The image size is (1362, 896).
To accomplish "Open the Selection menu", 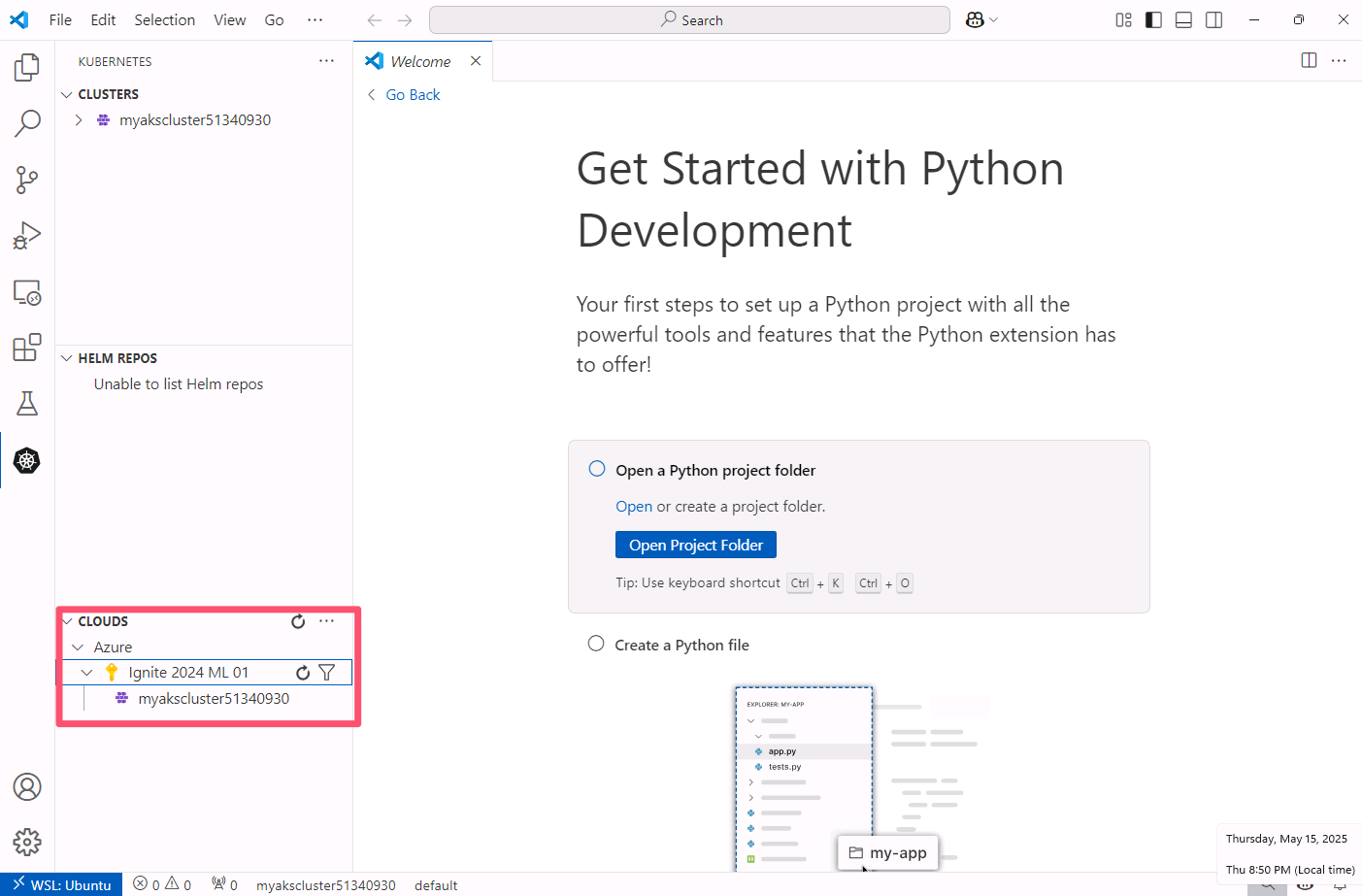I will coord(164,20).
